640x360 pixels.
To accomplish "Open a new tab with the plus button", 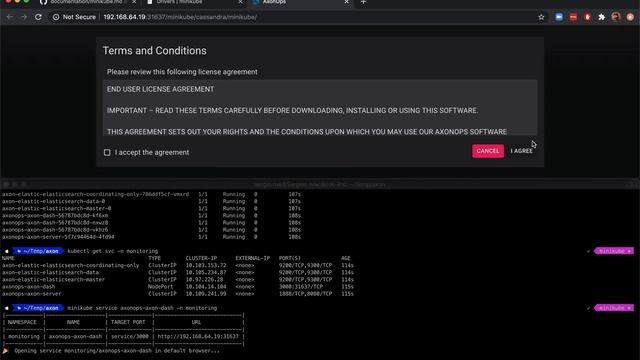I will (363, 2).
